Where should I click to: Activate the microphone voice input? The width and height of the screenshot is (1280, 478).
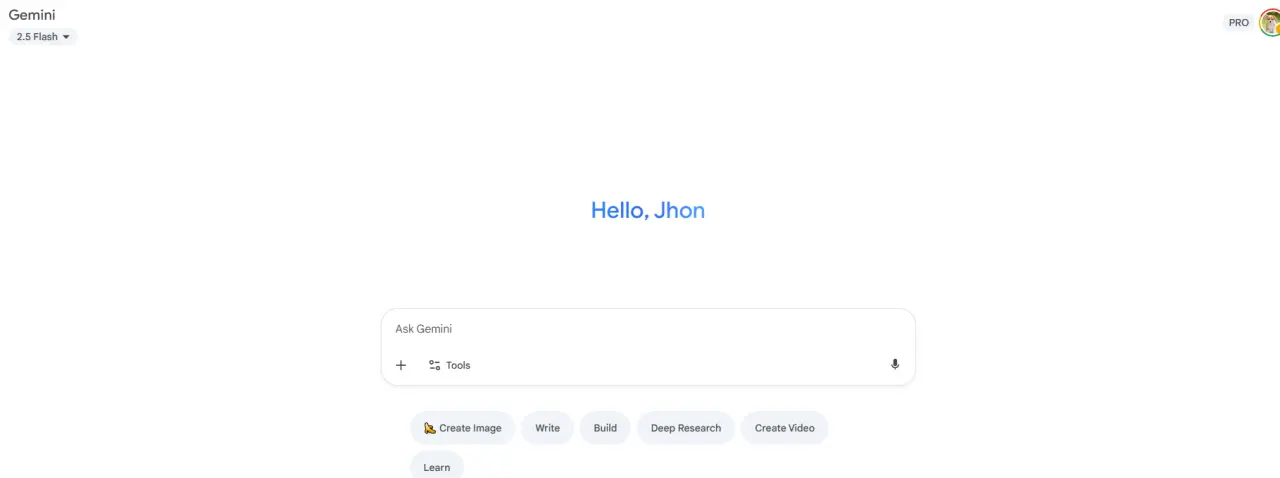pos(895,365)
